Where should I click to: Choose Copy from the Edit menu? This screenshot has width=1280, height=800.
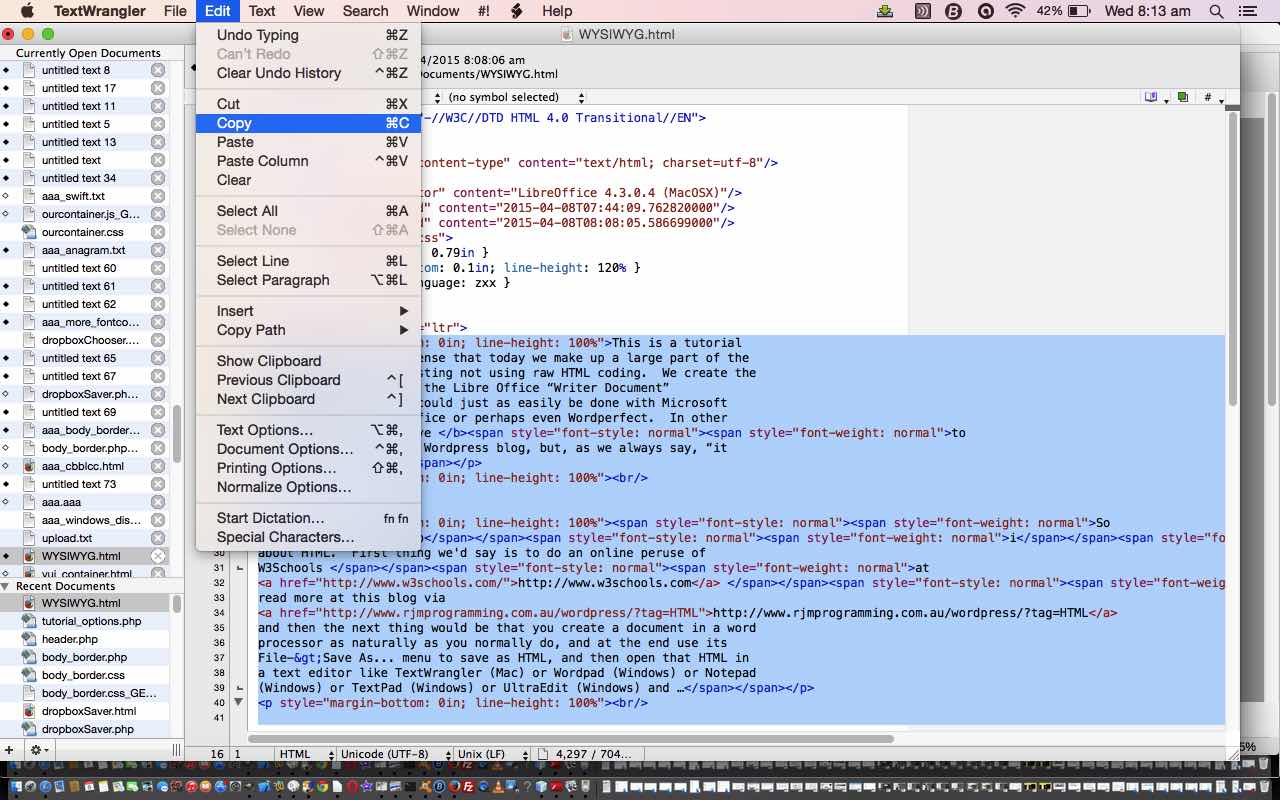tap(308, 123)
